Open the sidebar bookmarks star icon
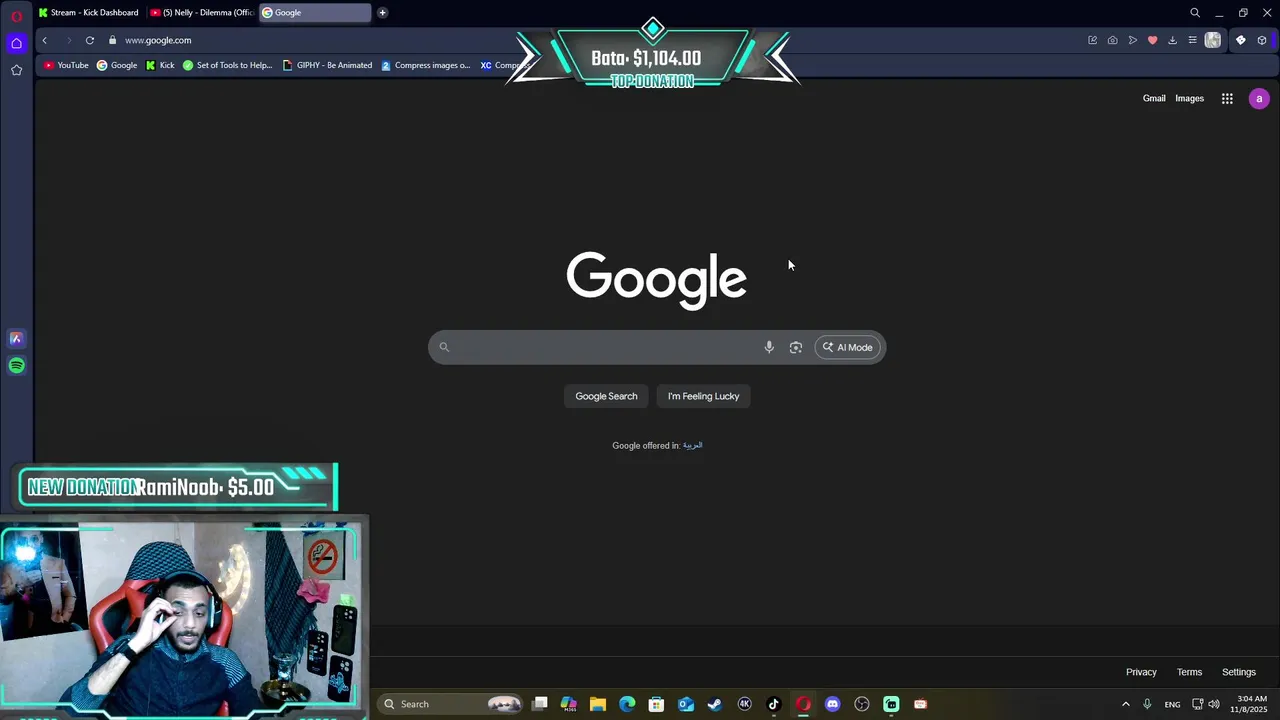1280x720 pixels. click(x=16, y=70)
